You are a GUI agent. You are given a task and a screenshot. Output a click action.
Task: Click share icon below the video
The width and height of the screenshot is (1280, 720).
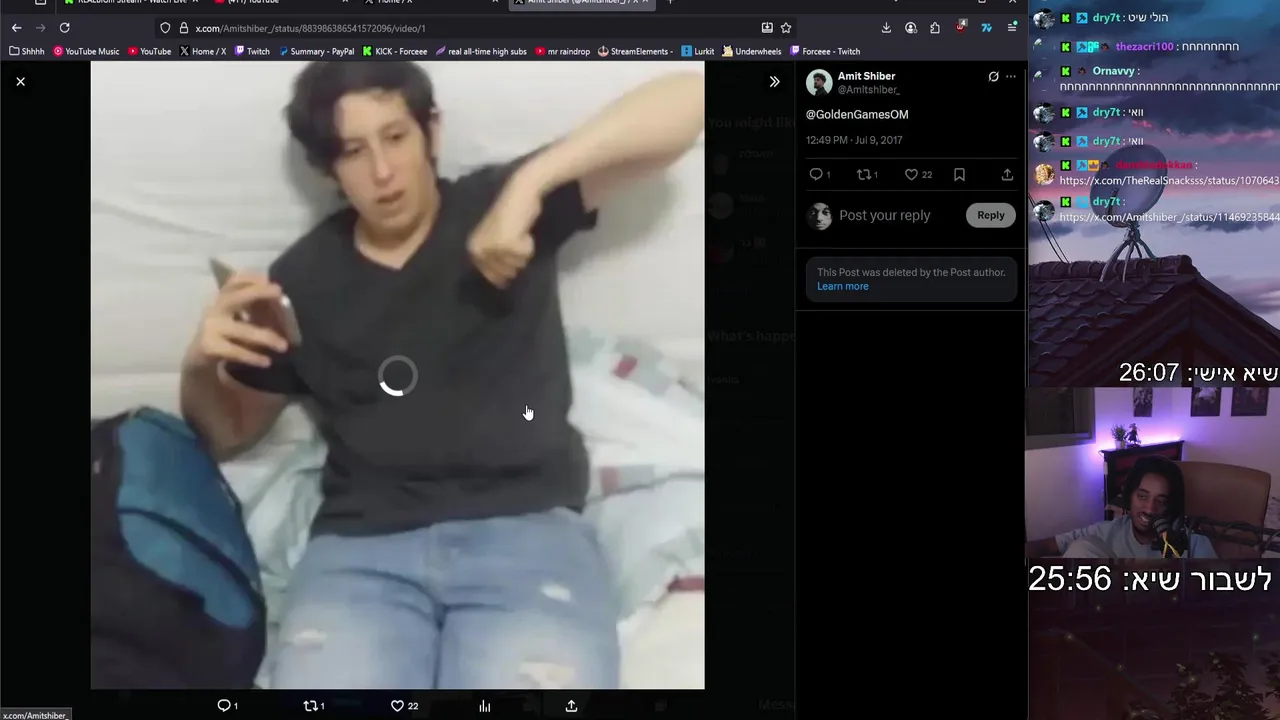coord(571,706)
